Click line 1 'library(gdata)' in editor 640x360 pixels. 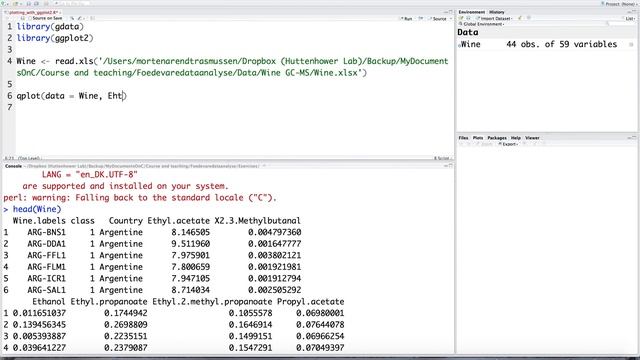tap(50, 27)
